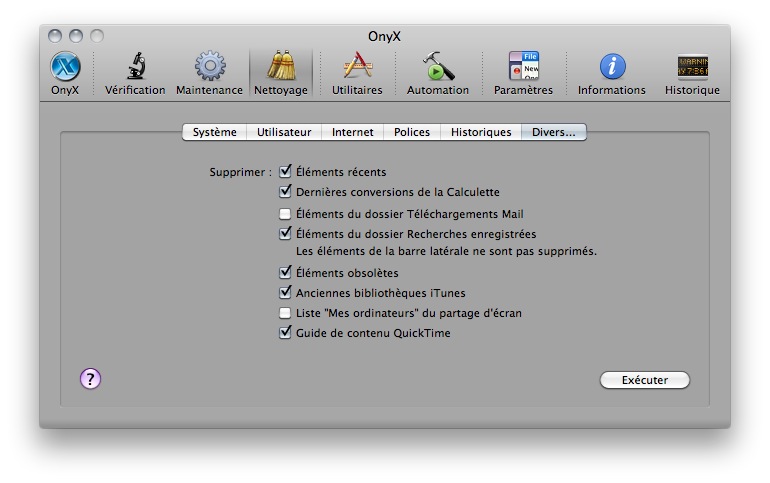Uncheck Éléments obsolètes
770x483 pixels.
point(285,272)
